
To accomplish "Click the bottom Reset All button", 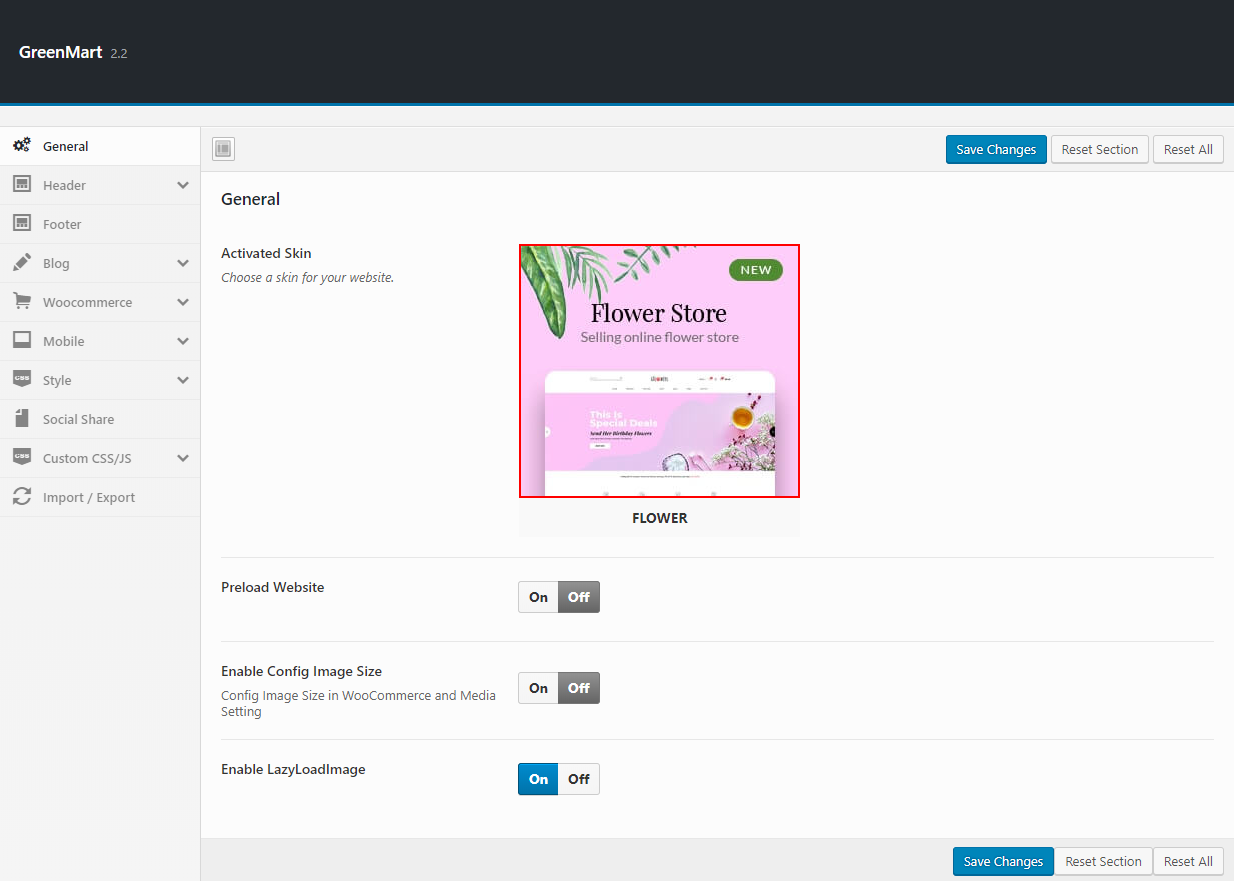I will tap(1188, 861).
